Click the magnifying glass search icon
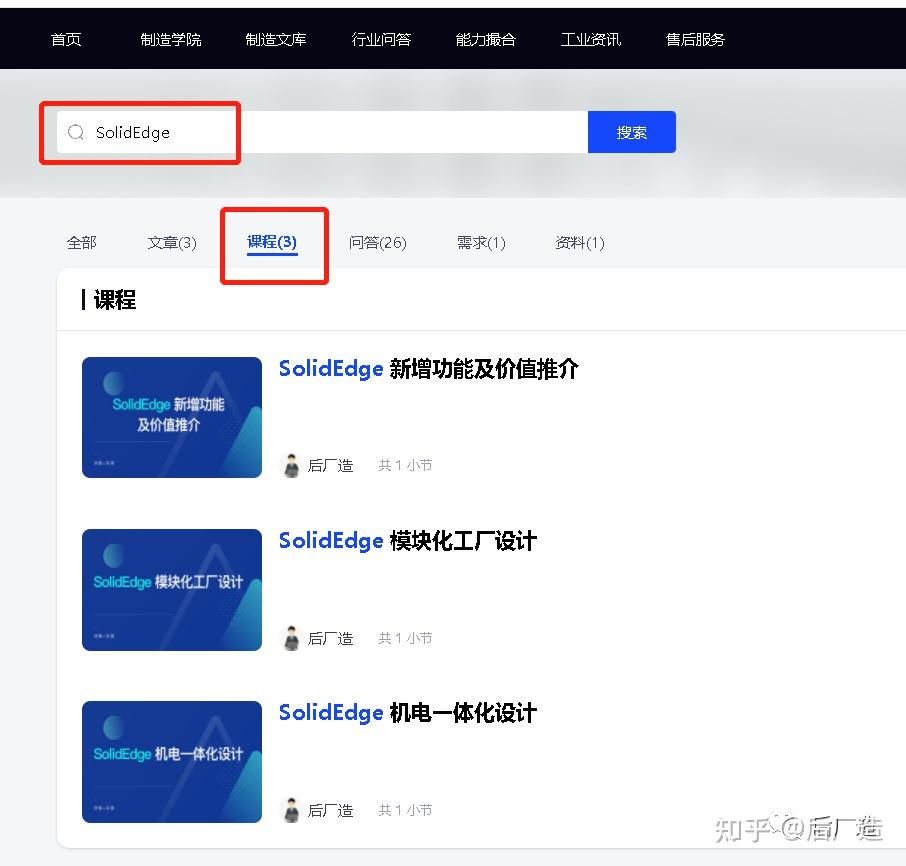Screen dimensions: 906x866 [x=75, y=131]
